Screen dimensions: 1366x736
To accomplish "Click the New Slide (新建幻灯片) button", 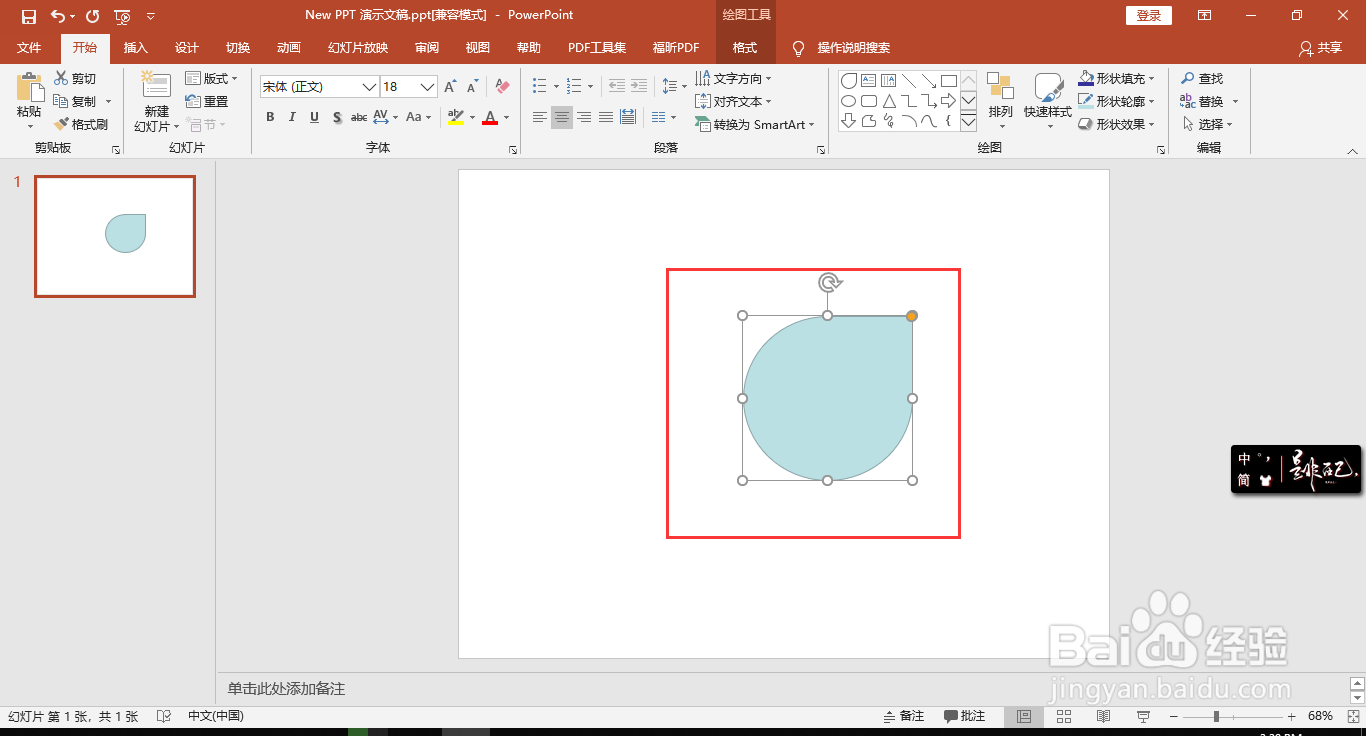I will pos(156,101).
